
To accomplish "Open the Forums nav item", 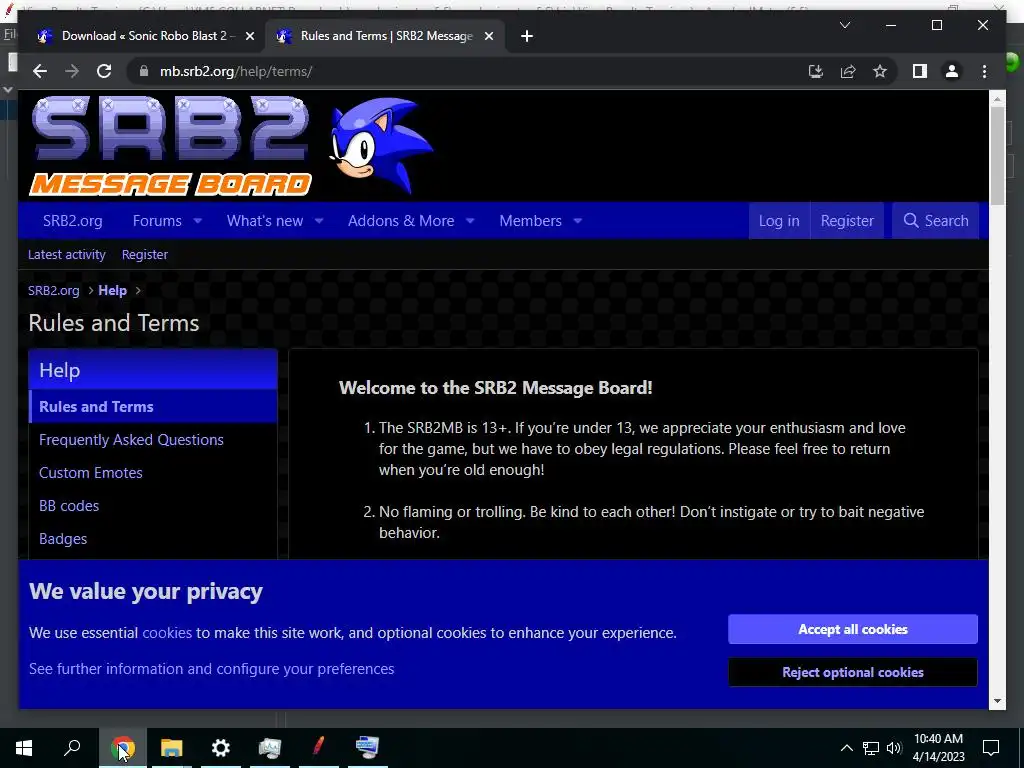I will [157, 221].
